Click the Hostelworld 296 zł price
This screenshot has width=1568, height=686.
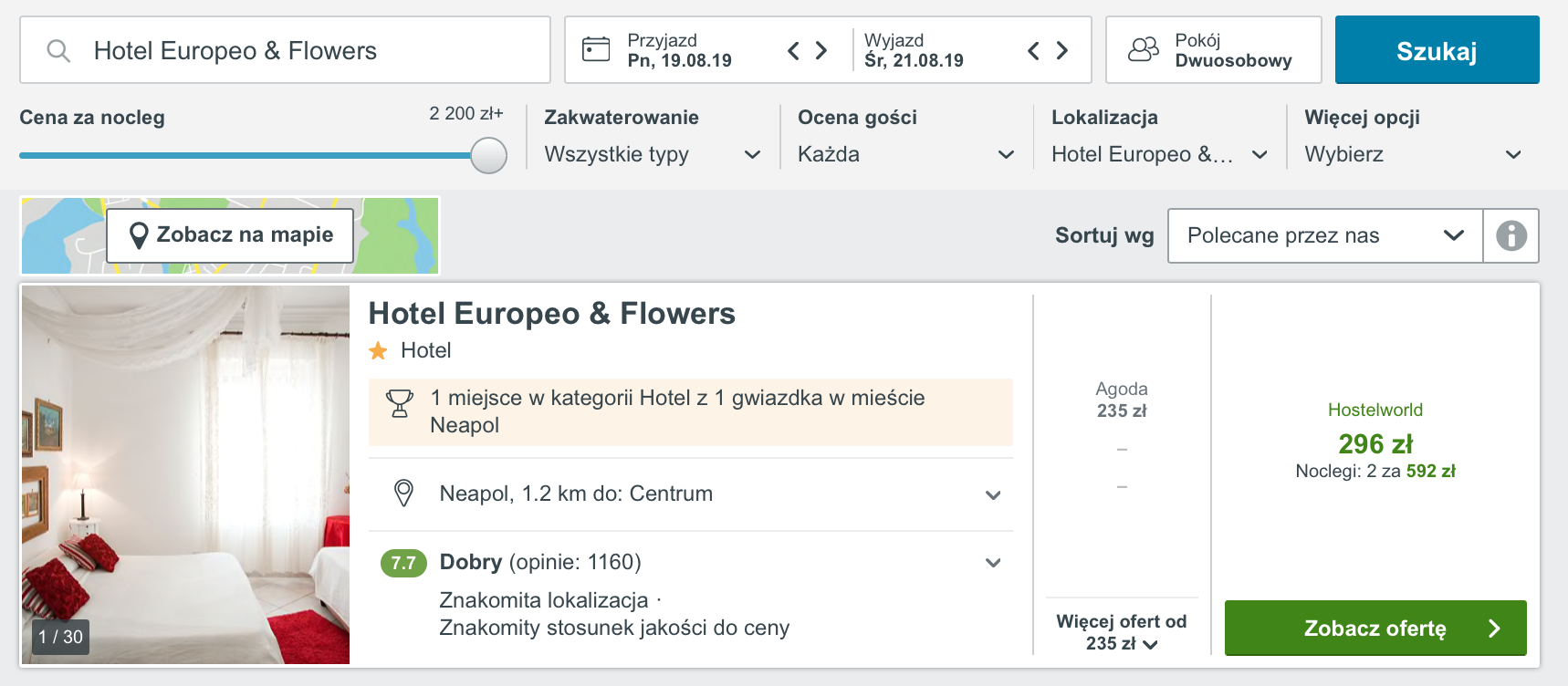(x=1375, y=444)
